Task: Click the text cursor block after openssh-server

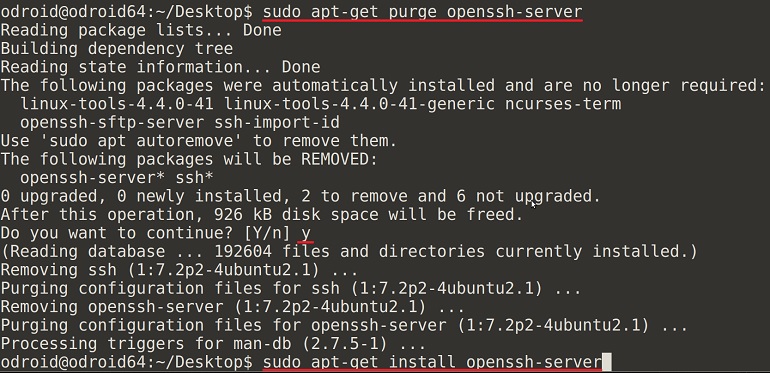Action: 606,362
